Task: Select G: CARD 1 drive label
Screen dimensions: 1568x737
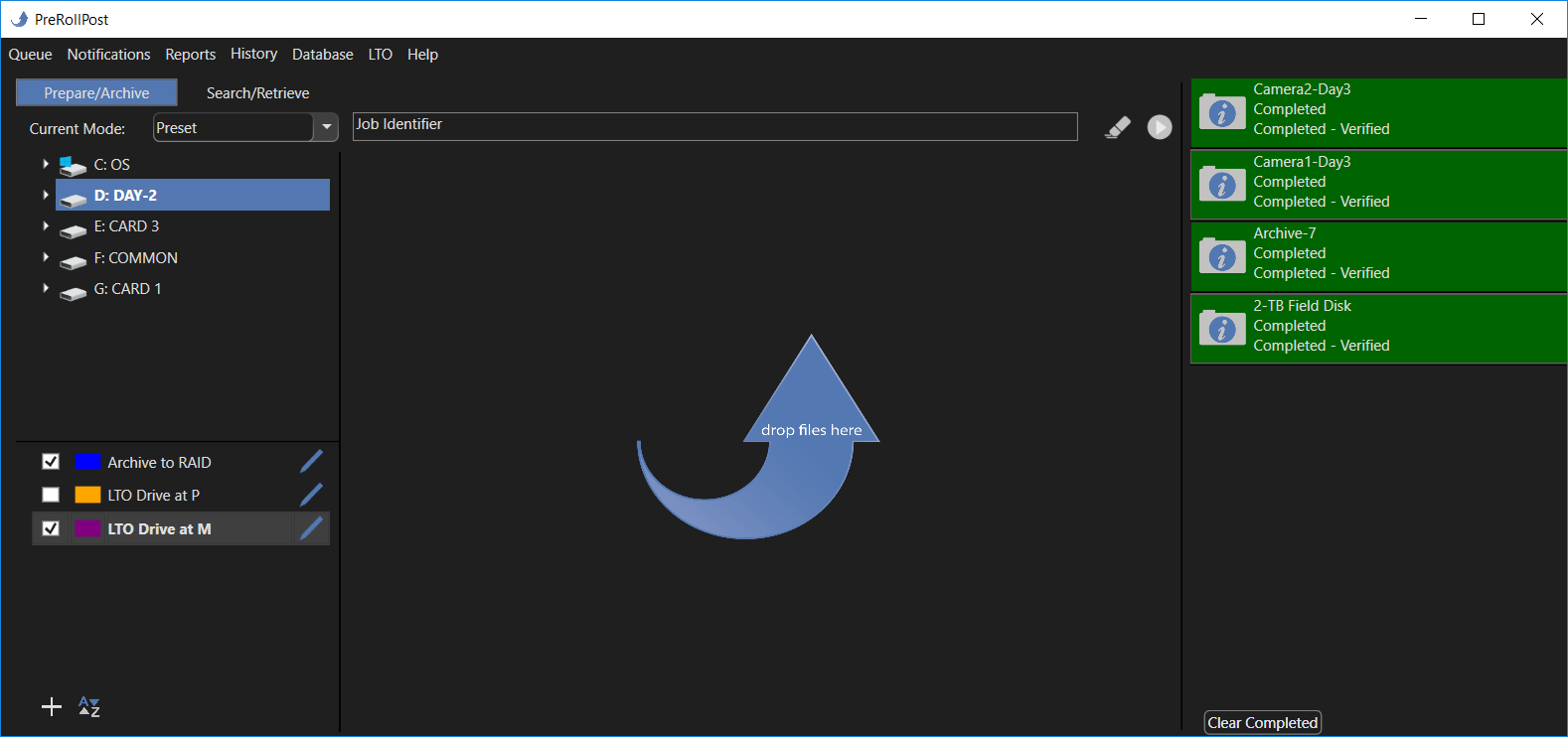Action: click(x=127, y=289)
